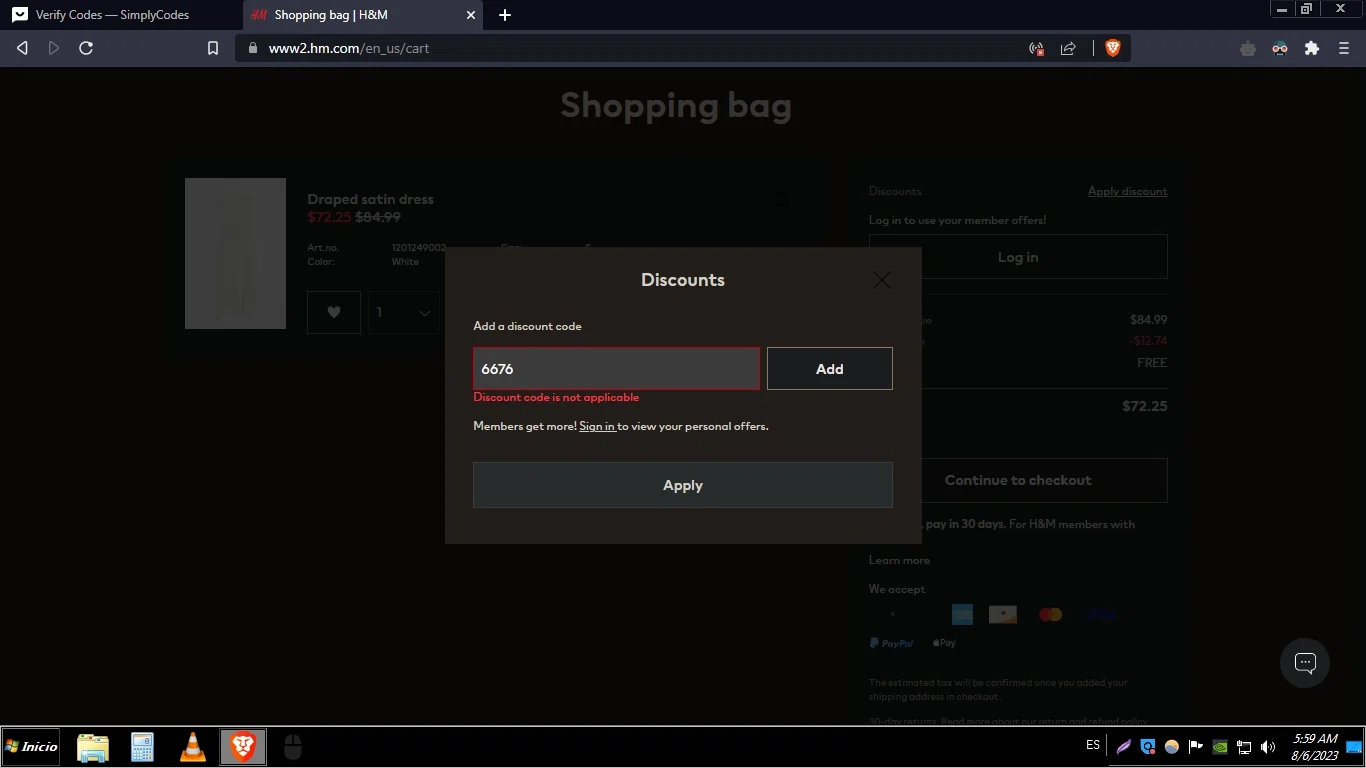The image size is (1366, 768).
Task: Bookmark this page using the bookmark icon
Action: click(212, 48)
